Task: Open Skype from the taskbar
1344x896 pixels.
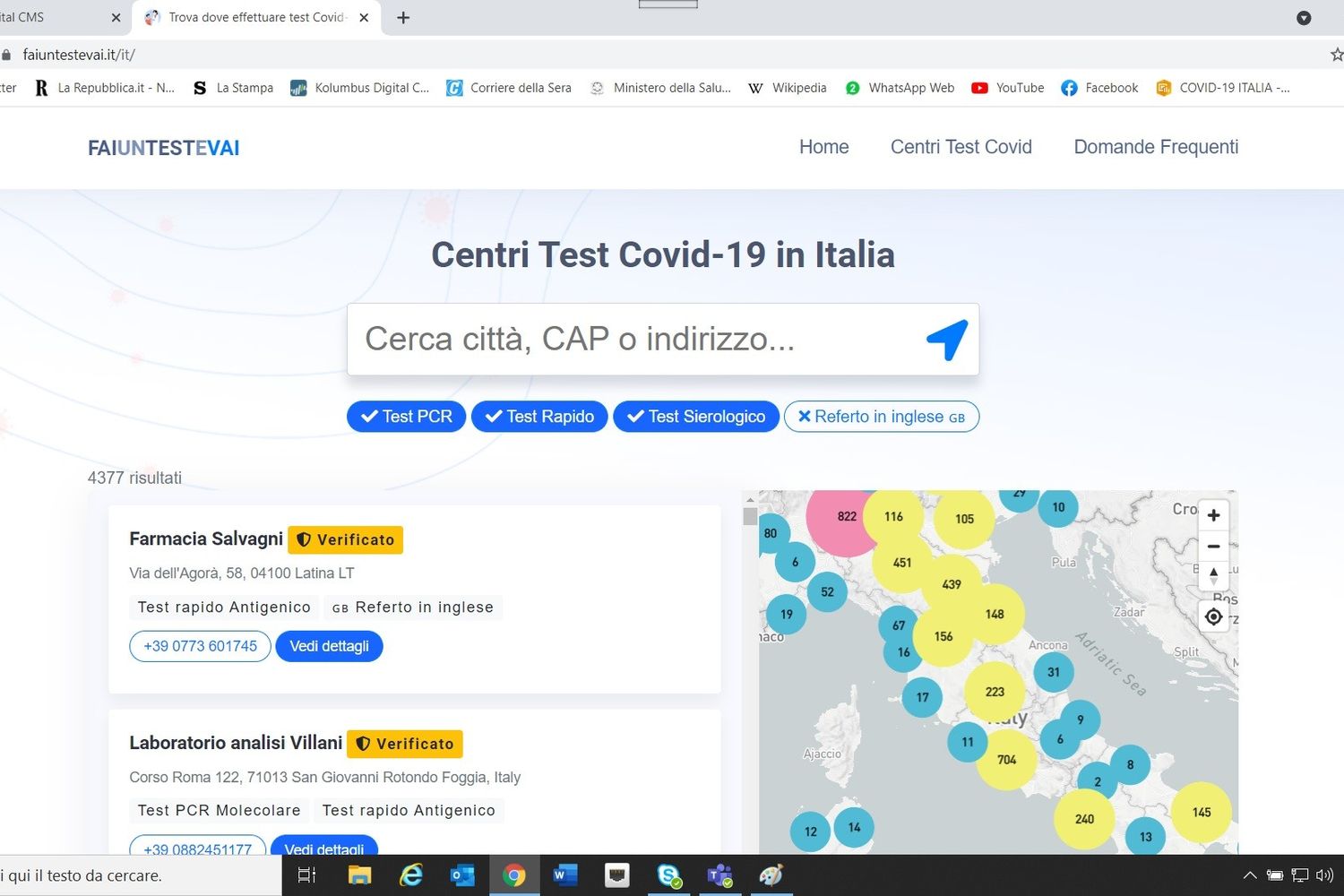Action: pos(668,875)
